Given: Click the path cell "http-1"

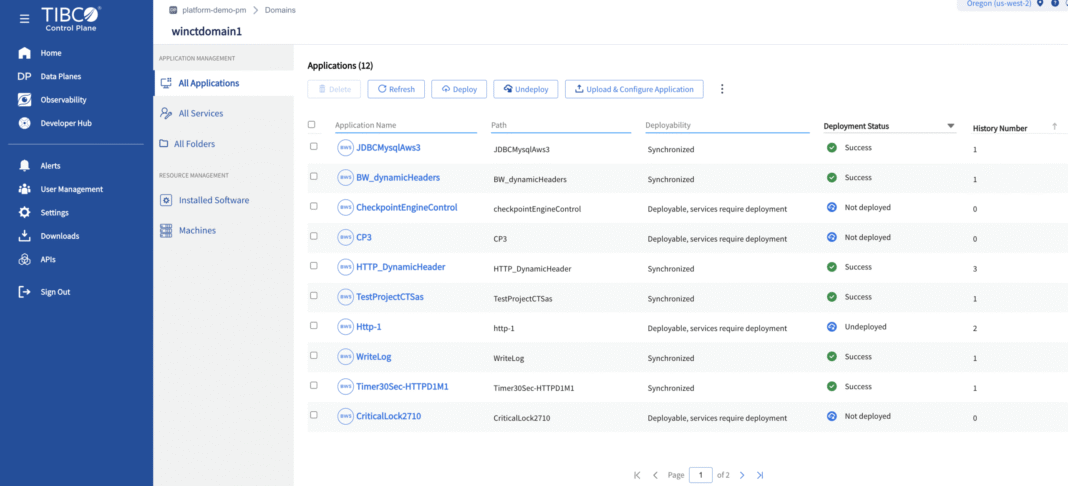Looking at the screenshot, I should (503, 329).
